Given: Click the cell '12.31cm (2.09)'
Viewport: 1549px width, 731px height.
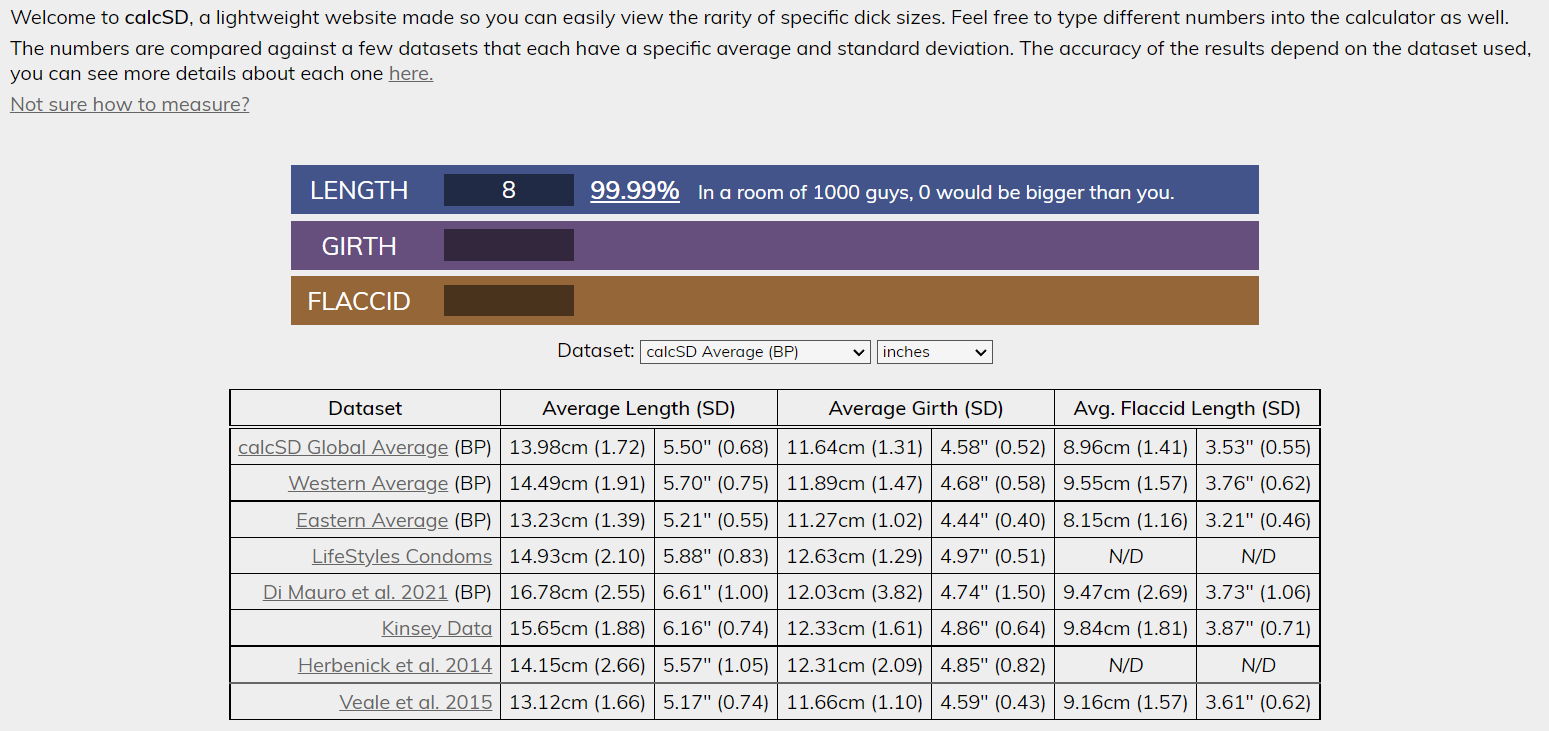Looking at the screenshot, I should 855,665.
